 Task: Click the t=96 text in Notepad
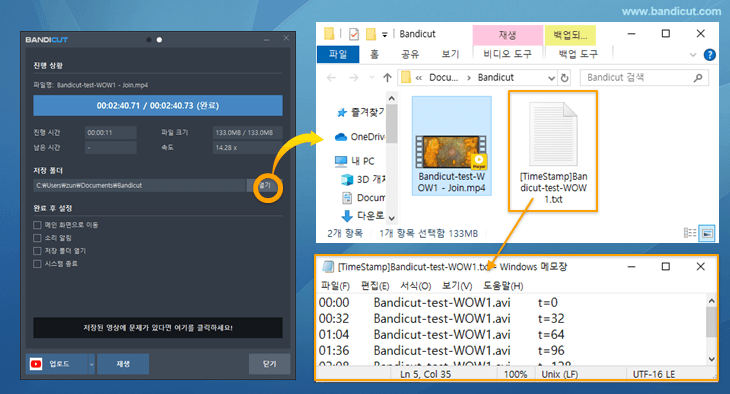551,351
